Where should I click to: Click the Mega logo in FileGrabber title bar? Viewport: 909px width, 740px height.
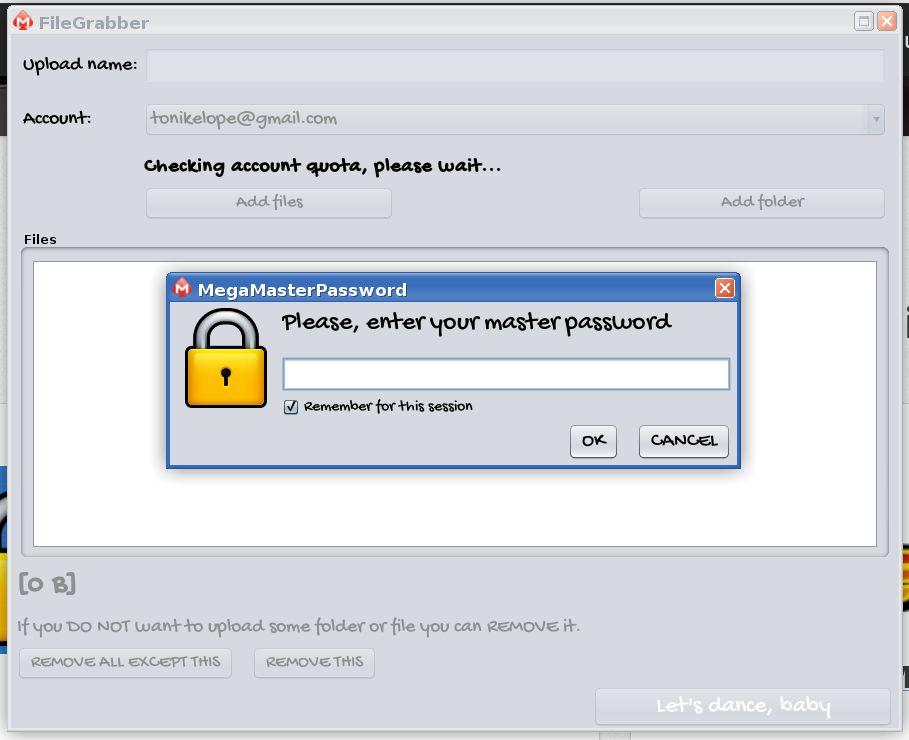click(23, 21)
